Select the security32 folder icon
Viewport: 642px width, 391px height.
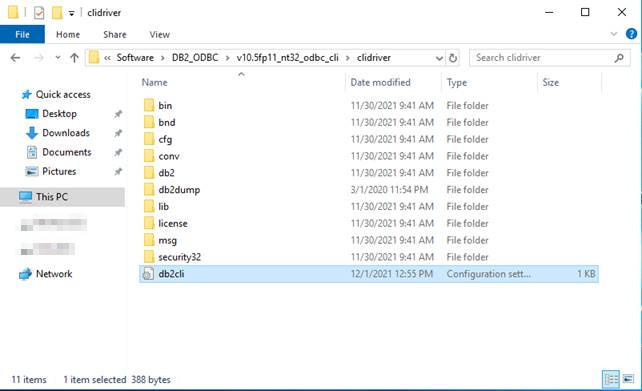point(149,257)
